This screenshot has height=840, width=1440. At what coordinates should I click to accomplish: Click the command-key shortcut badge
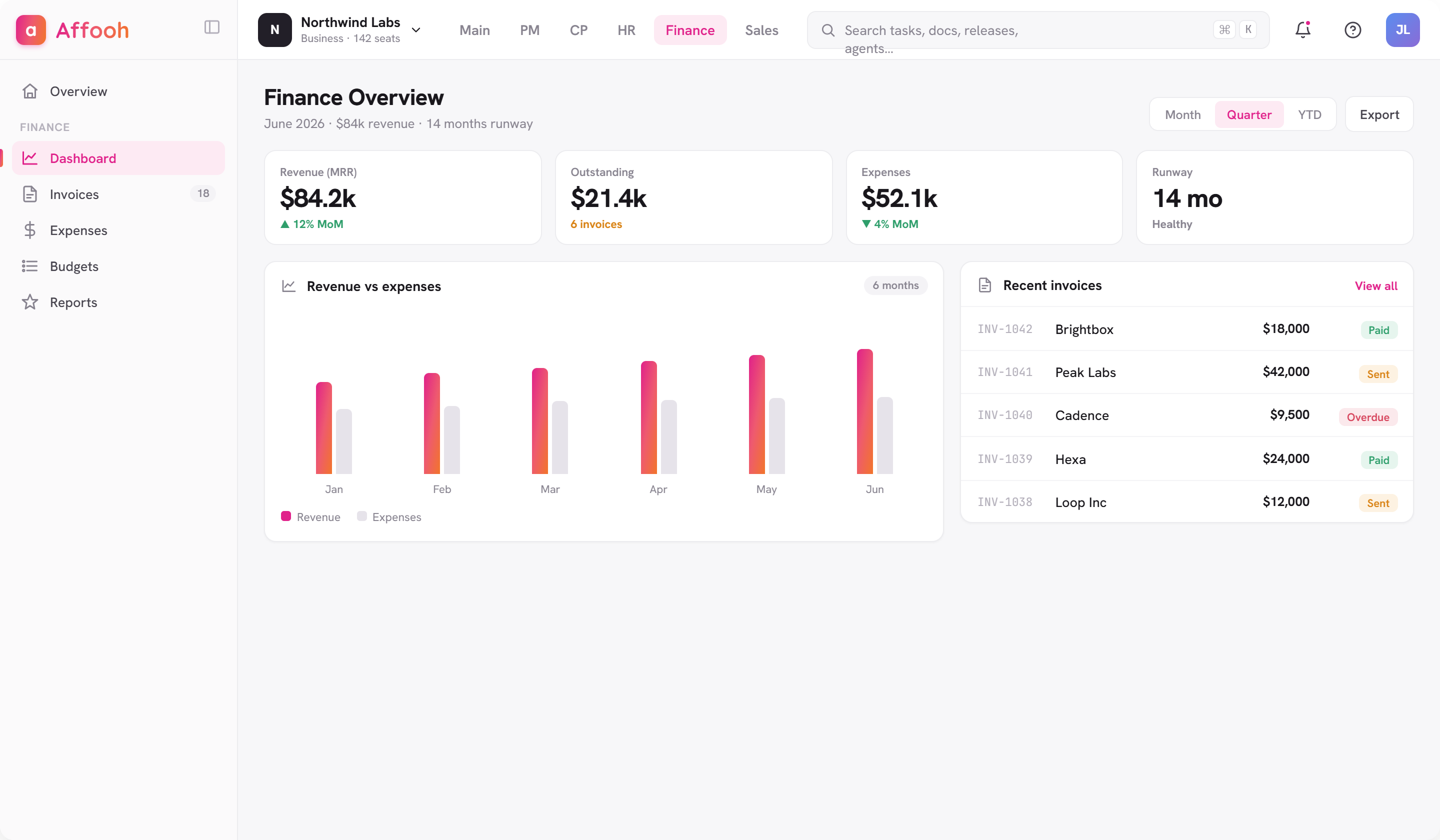(x=1224, y=29)
